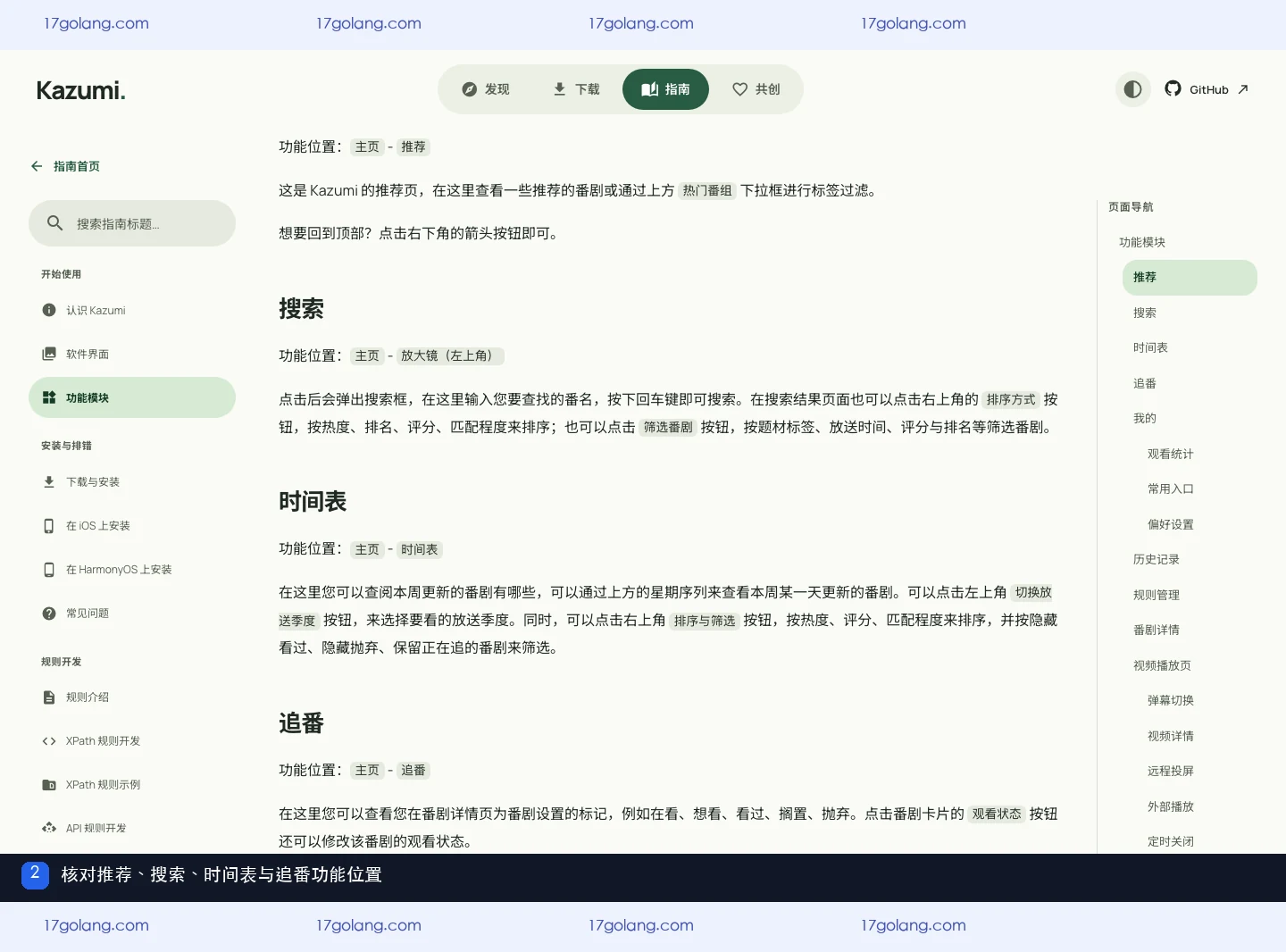Jump to 规则管理 in page navigation

click(1157, 595)
